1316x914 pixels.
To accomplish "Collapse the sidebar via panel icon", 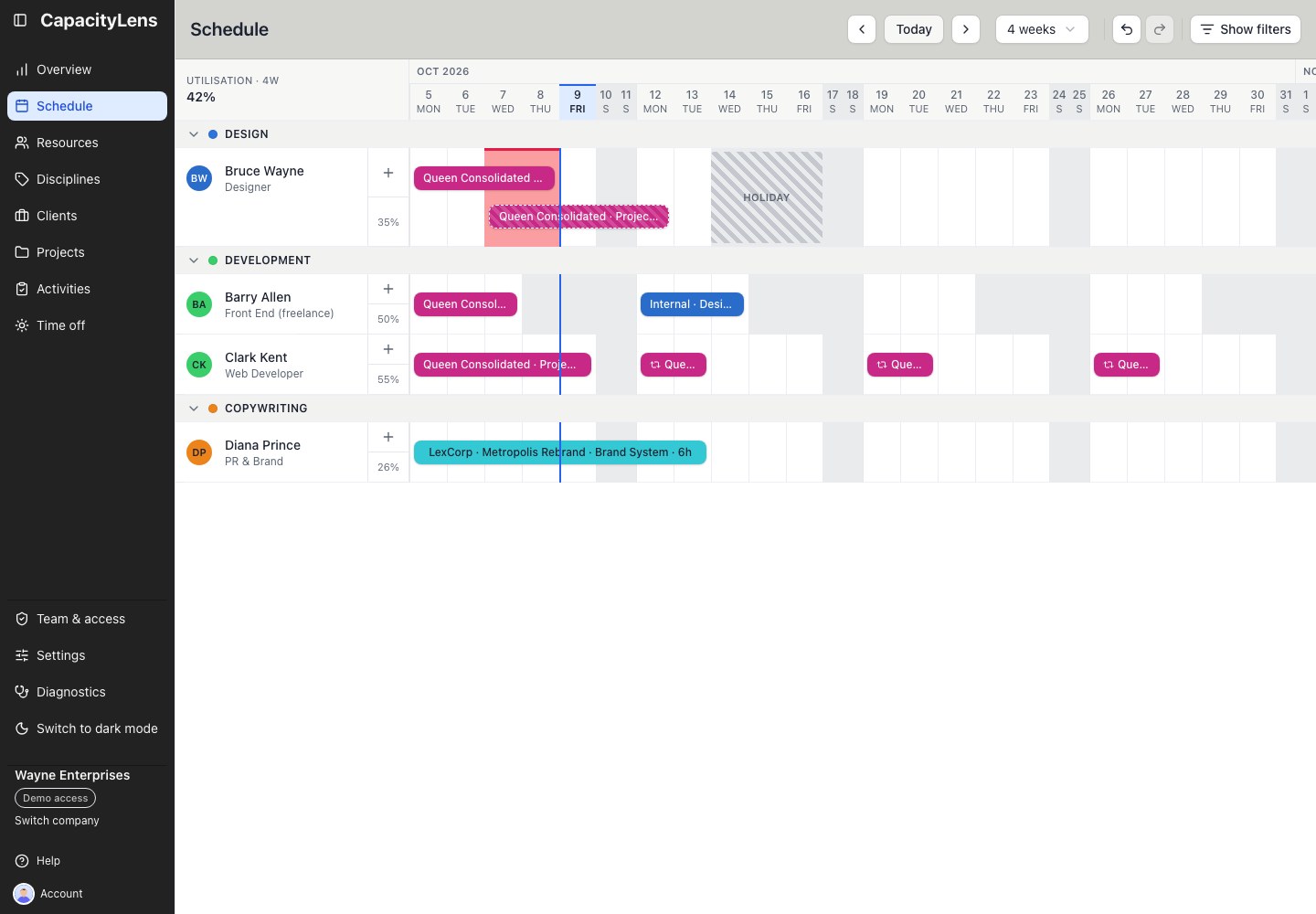I will click(20, 20).
